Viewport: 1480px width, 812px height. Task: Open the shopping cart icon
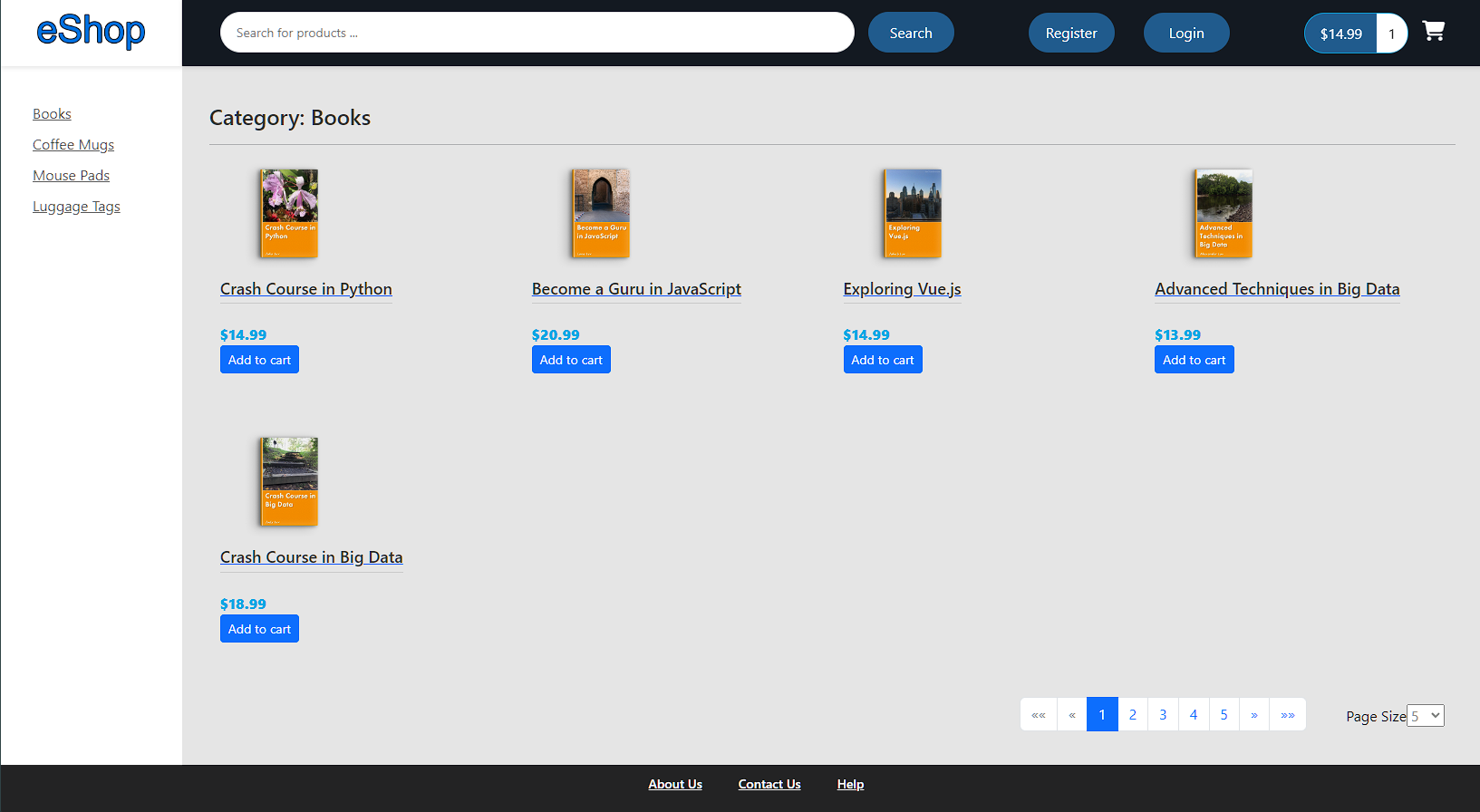pyautogui.click(x=1433, y=32)
